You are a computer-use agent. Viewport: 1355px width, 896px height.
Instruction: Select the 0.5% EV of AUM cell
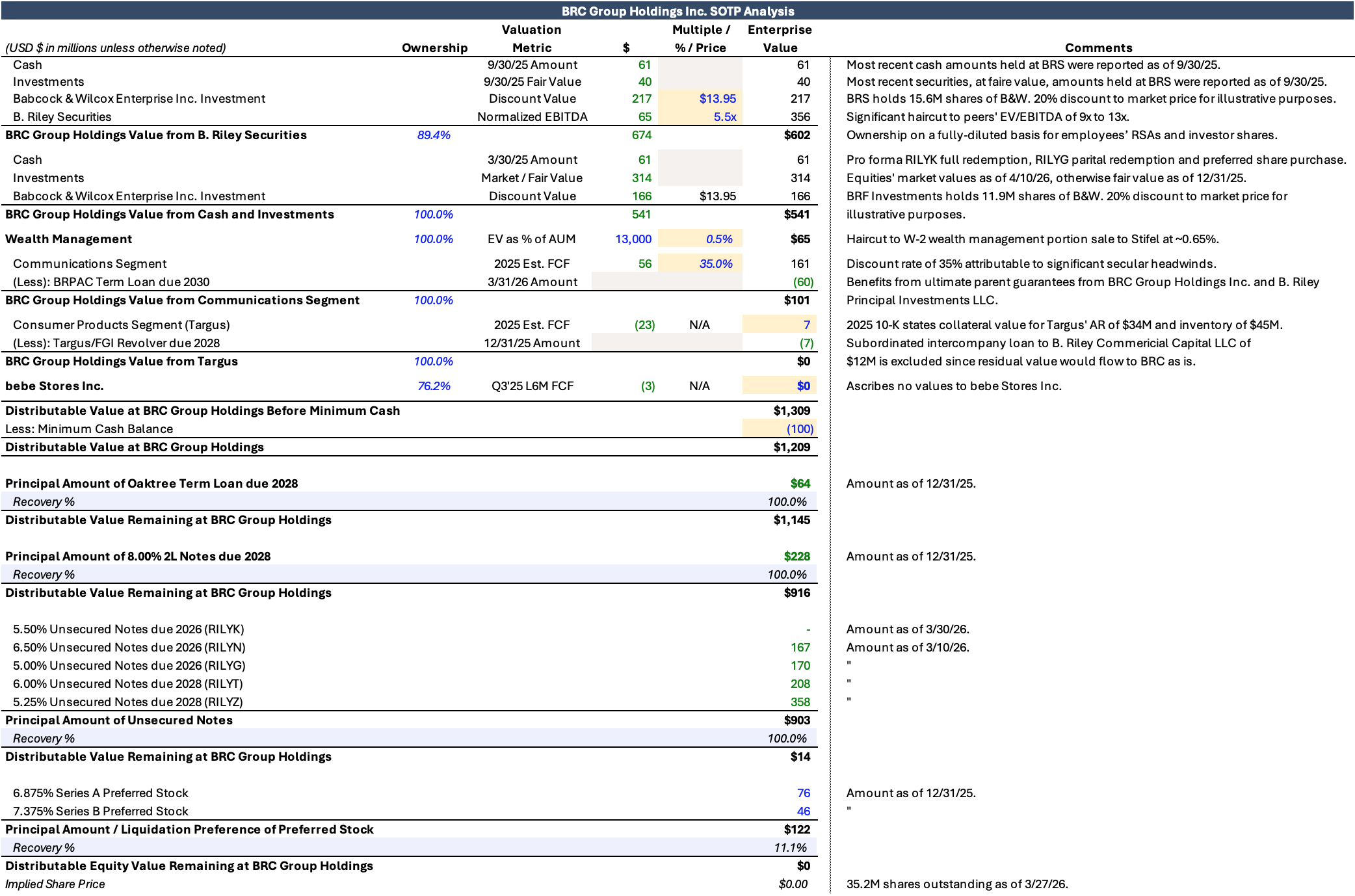(x=718, y=239)
